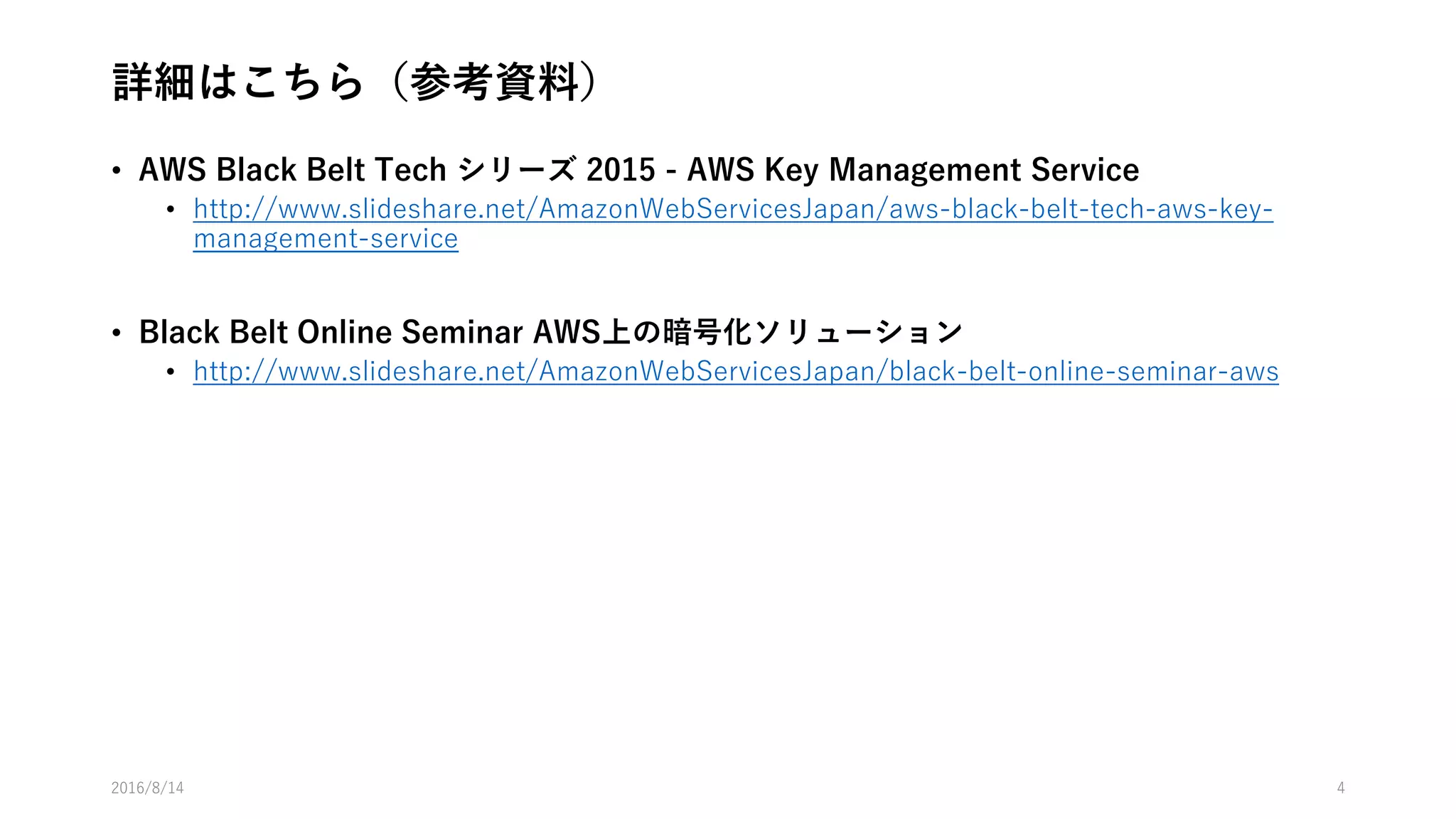Screen dimensions: 1456x819
Task: Click the sub-bullet before the first URL
Action: (171, 210)
